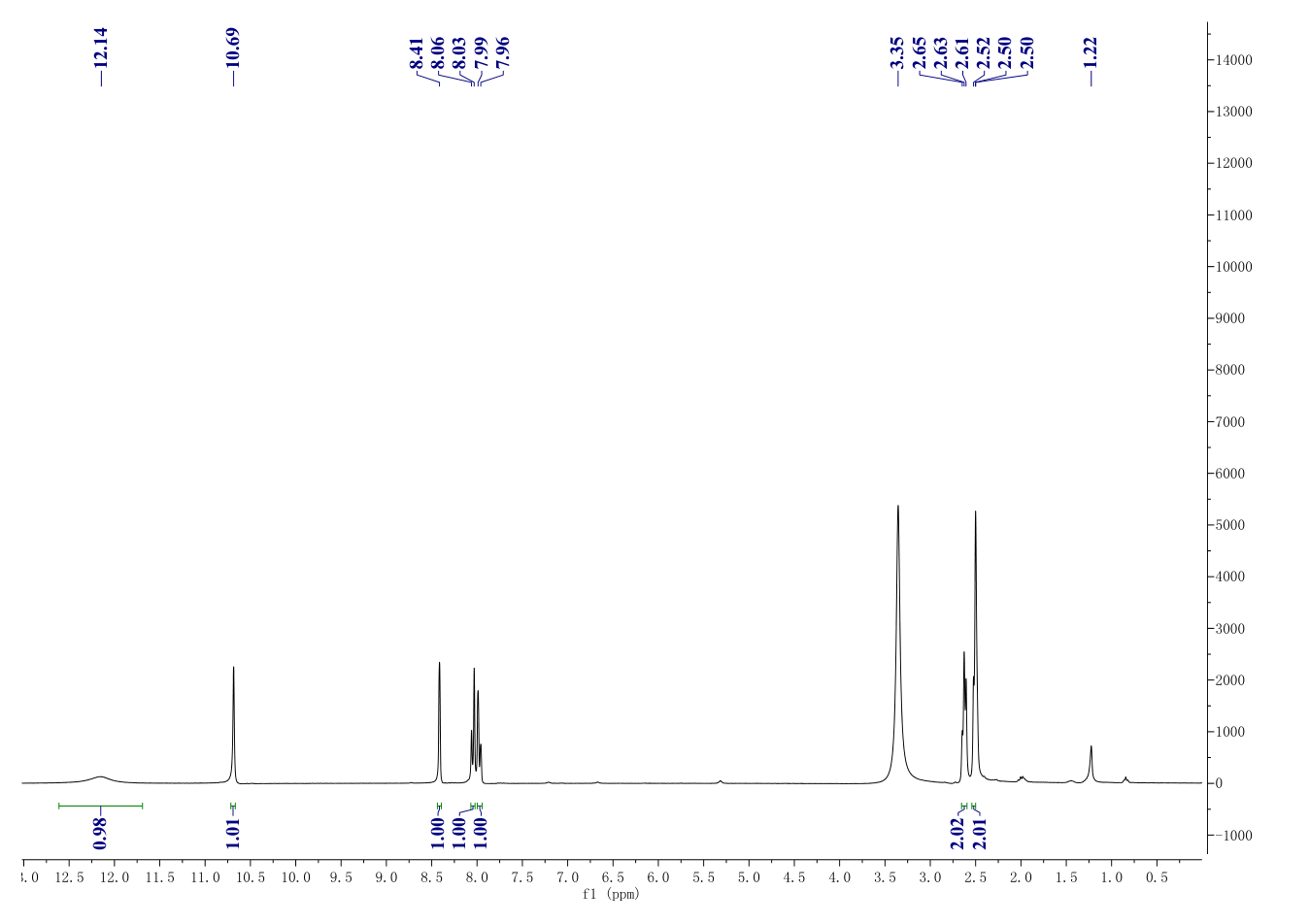1309x924 pixels.
Task: Select the 4000 intensity tick label
Action: pyautogui.click(x=1229, y=577)
